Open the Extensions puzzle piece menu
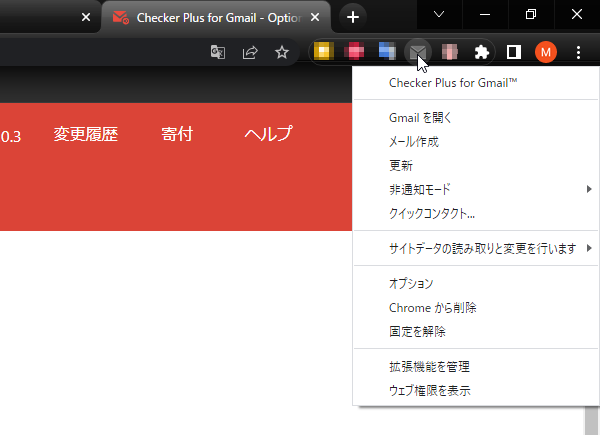This screenshot has width=600, height=435. tap(482, 52)
